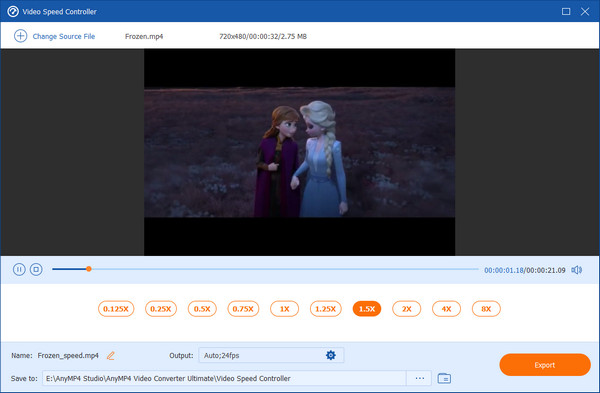Open output settings with the gear icon
This screenshot has width=600, height=393.
point(331,355)
